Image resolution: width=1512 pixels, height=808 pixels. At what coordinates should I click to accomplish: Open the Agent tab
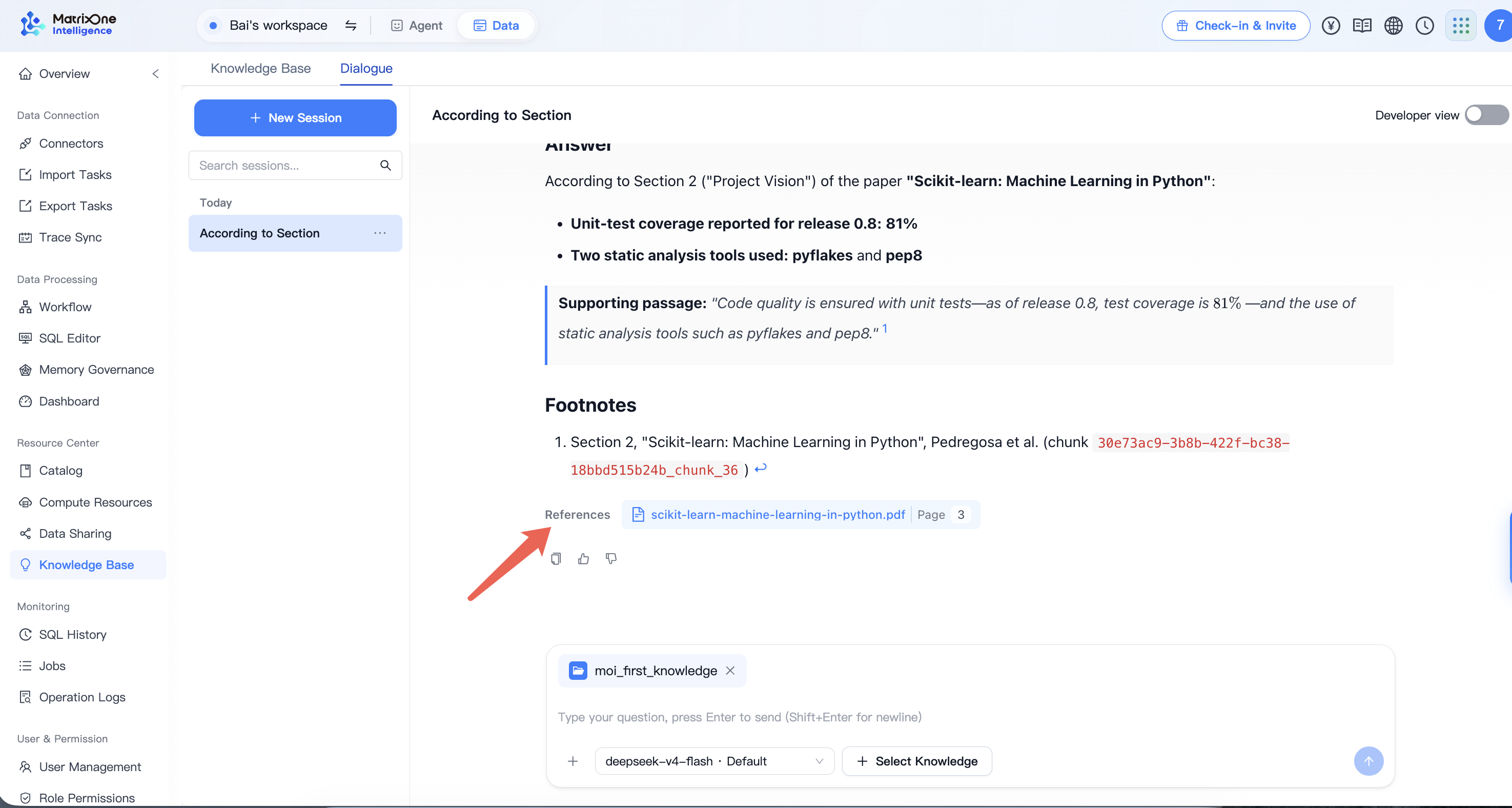pyautogui.click(x=417, y=25)
